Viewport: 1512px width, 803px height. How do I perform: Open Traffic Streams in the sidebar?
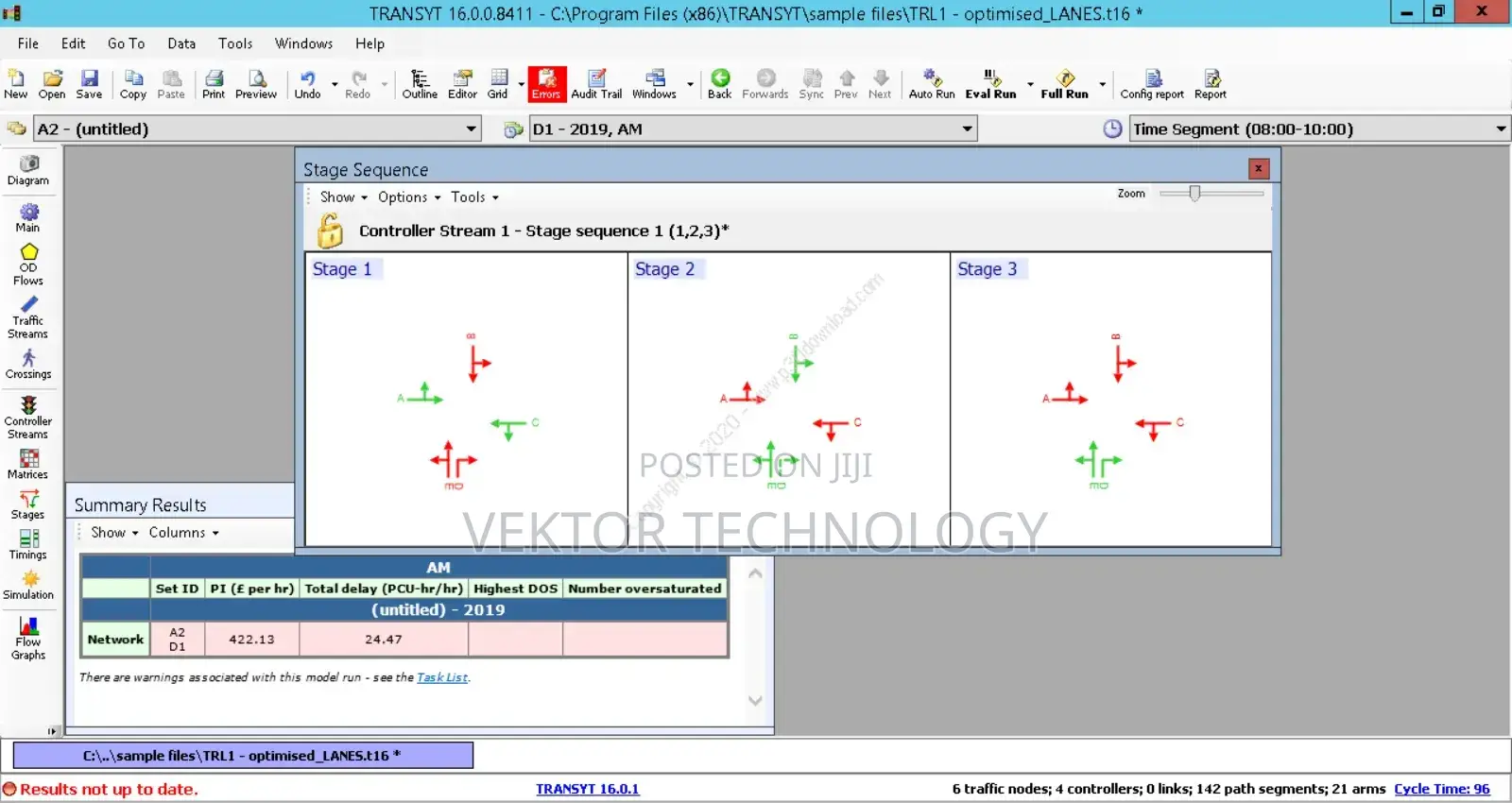[x=28, y=317]
